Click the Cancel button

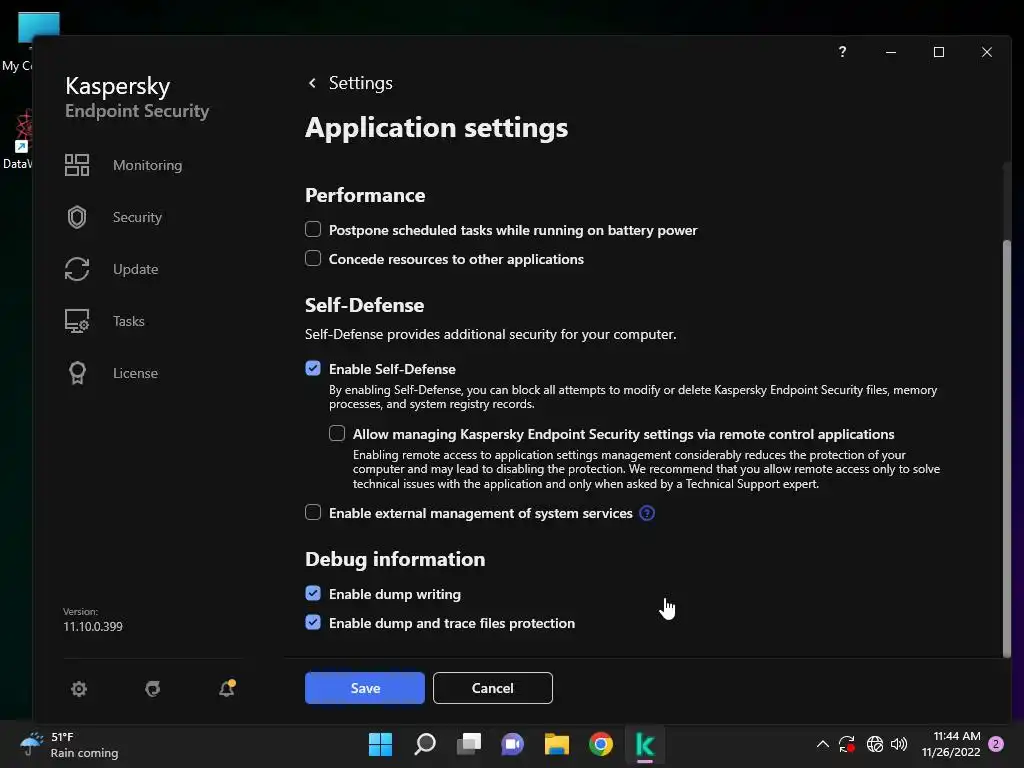(492, 688)
